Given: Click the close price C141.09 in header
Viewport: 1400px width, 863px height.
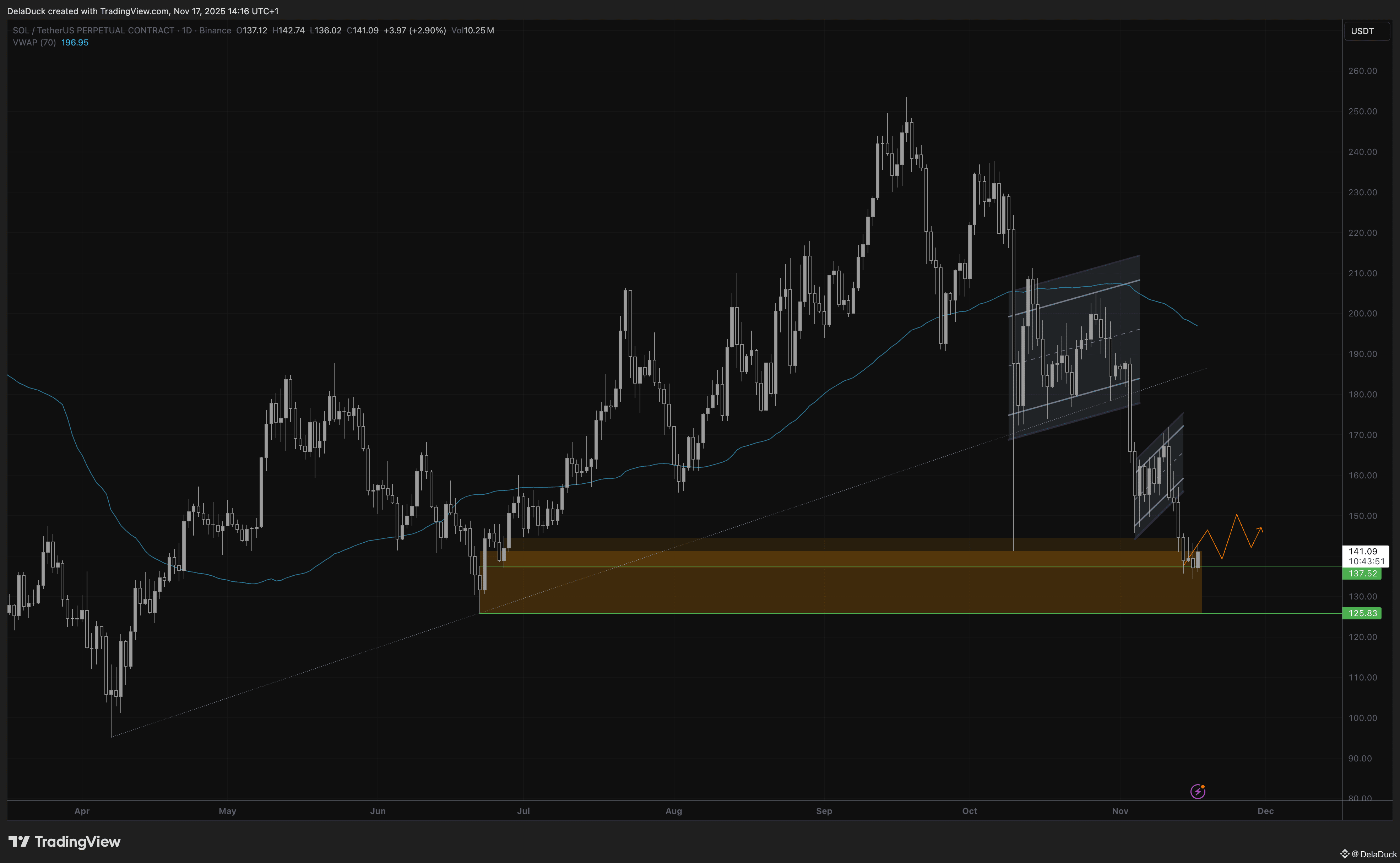Looking at the screenshot, I should (363, 30).
